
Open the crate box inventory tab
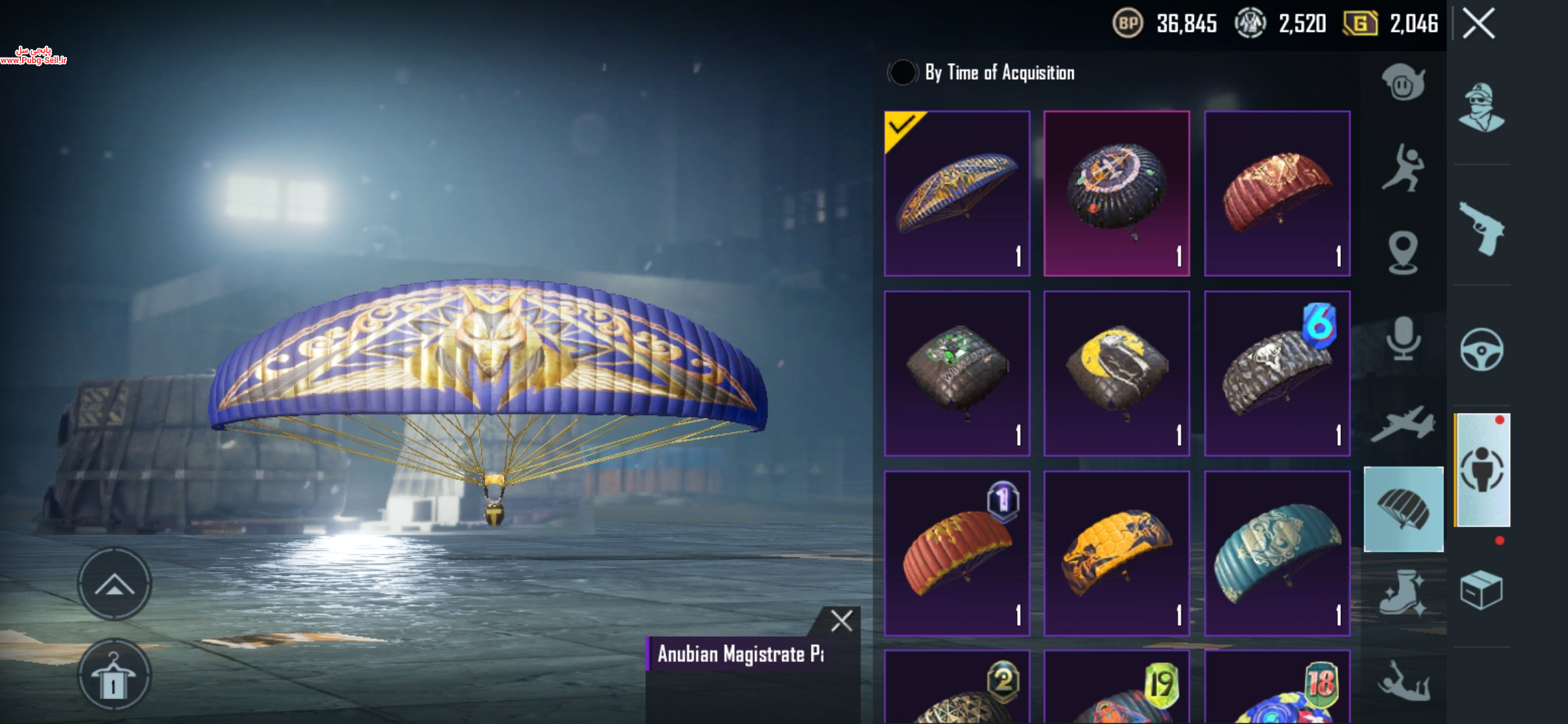1482,590
